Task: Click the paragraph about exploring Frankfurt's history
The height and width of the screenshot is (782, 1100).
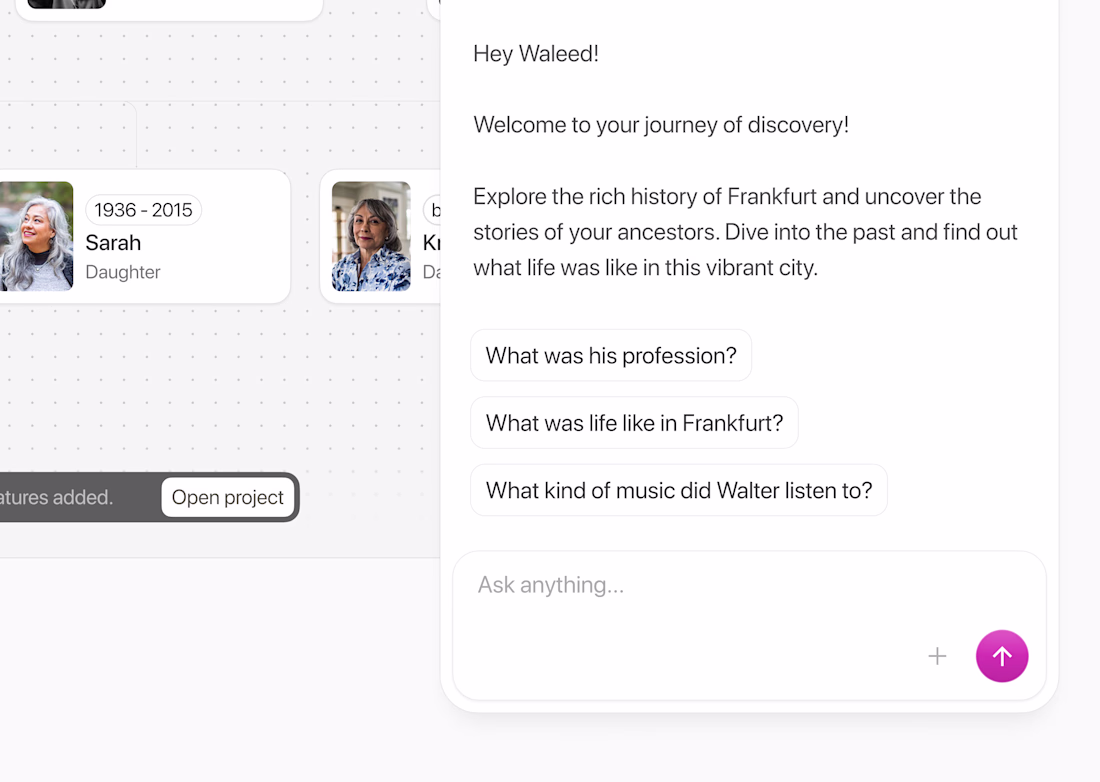Action: 745,232
